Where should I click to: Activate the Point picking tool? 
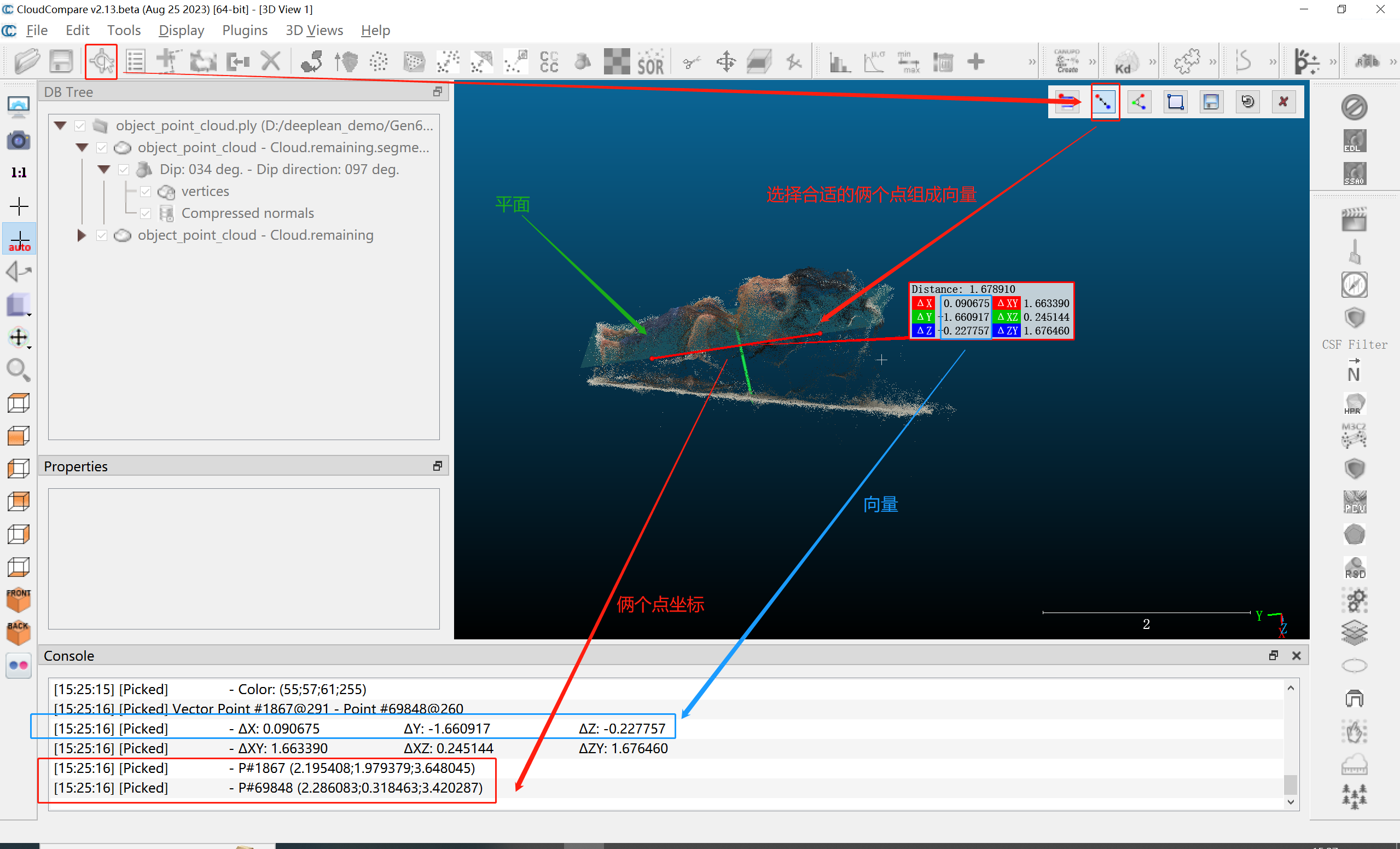(102, 61)
